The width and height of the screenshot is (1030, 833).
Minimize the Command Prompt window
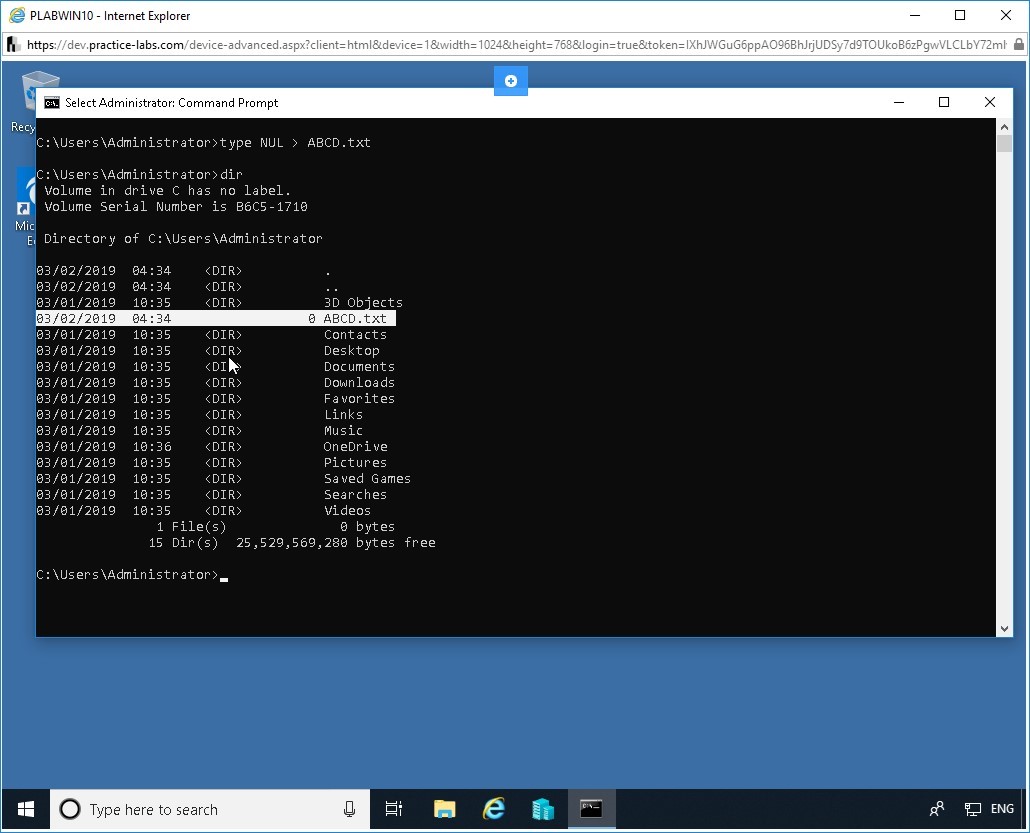point(899,102)
